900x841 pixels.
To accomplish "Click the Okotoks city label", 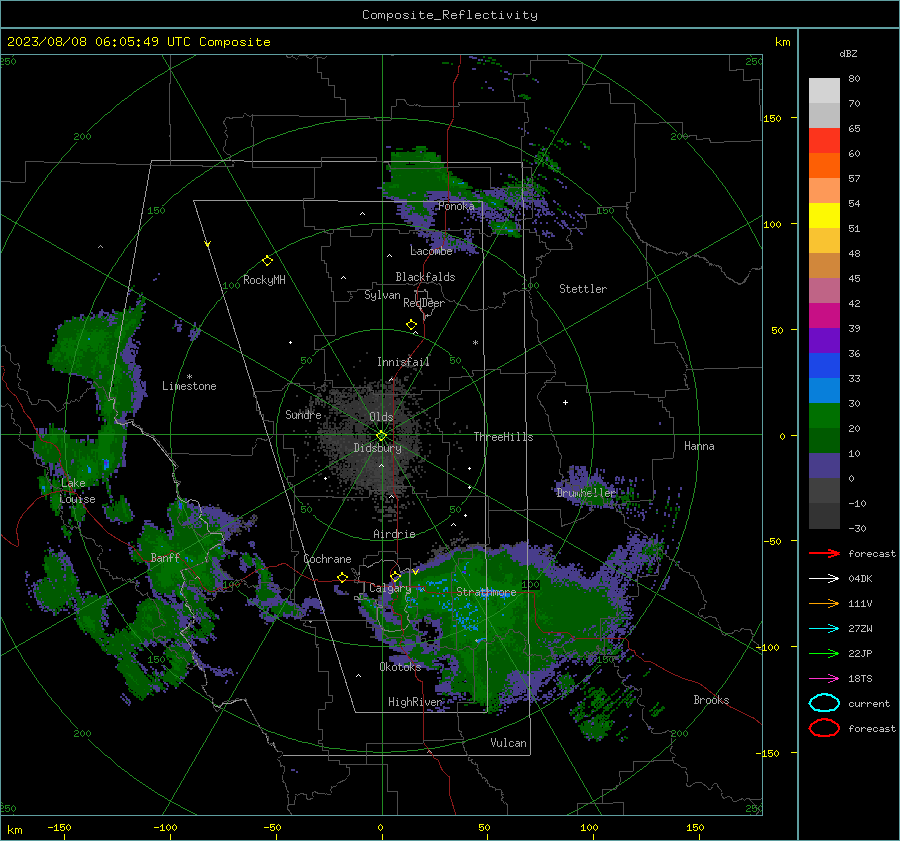I will [400, 667].
